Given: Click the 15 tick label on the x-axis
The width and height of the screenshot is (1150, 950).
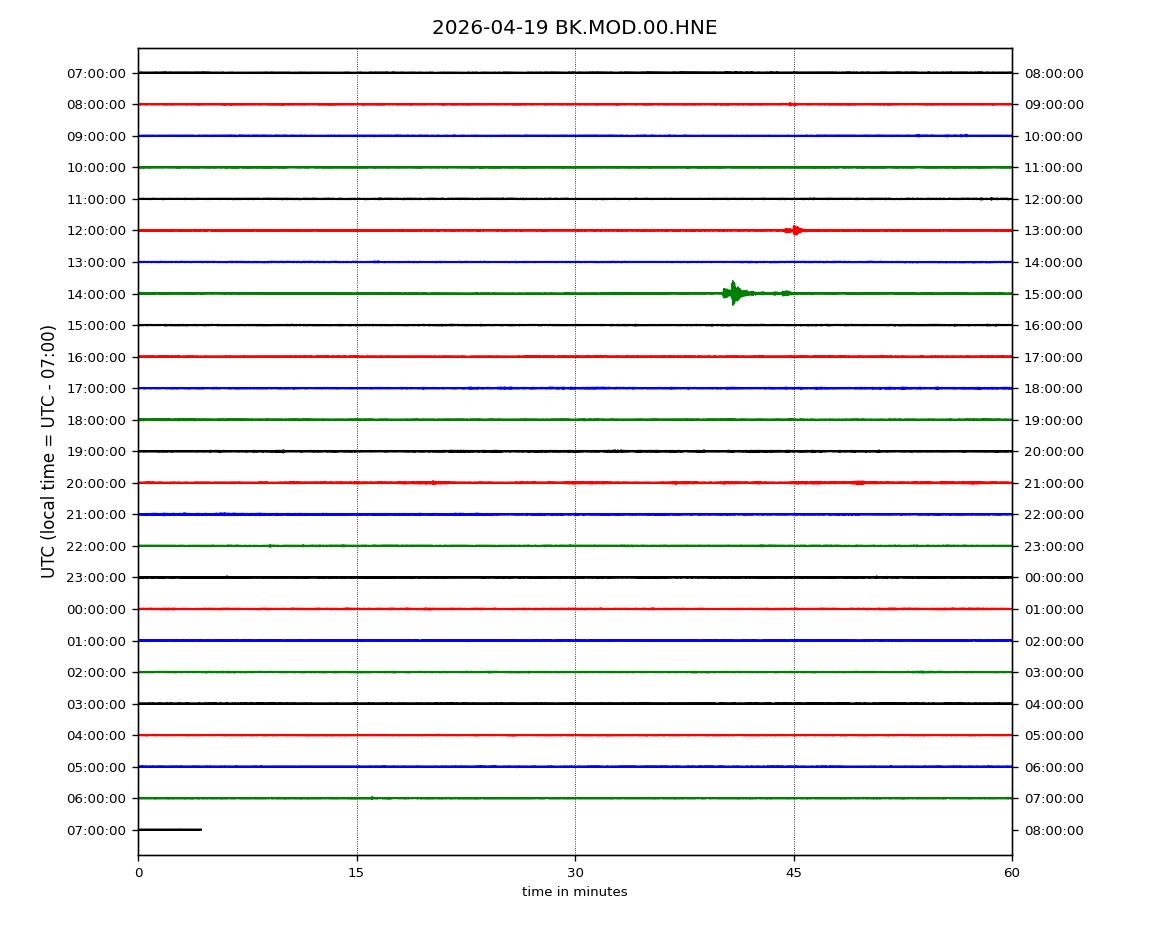Looking at the screenshot, I should 356,873.
